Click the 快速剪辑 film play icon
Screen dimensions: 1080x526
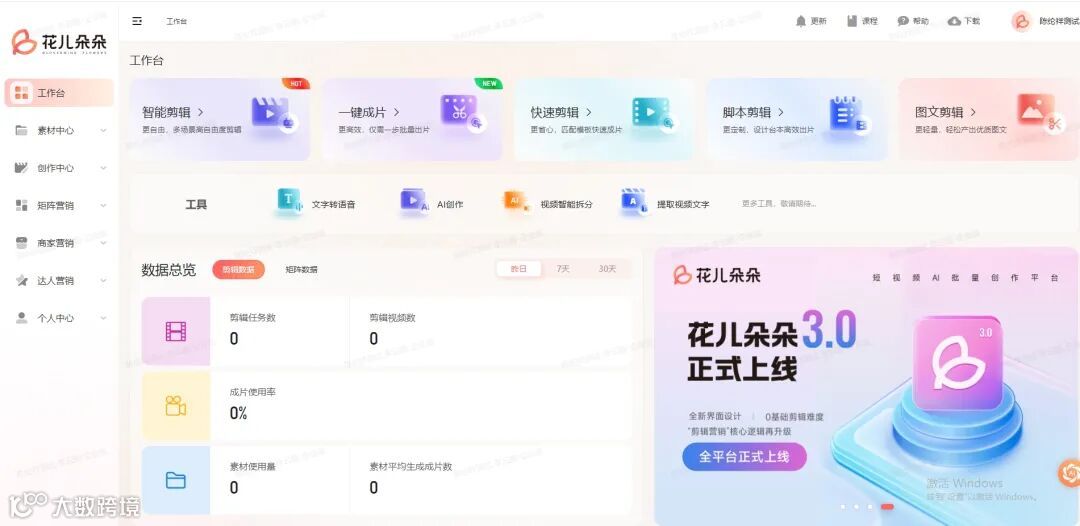[654, 114]
